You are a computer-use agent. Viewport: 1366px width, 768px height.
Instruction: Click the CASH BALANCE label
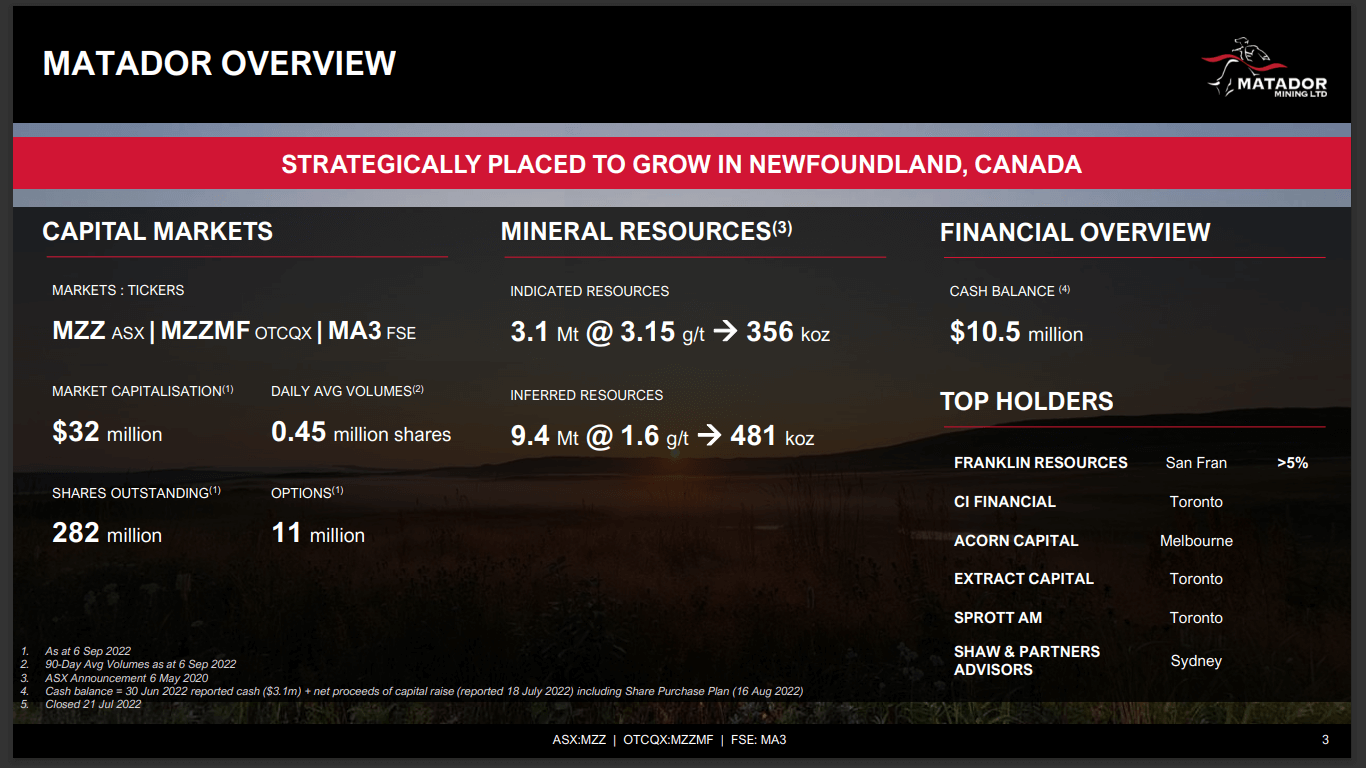click(x=1010, y=291)
